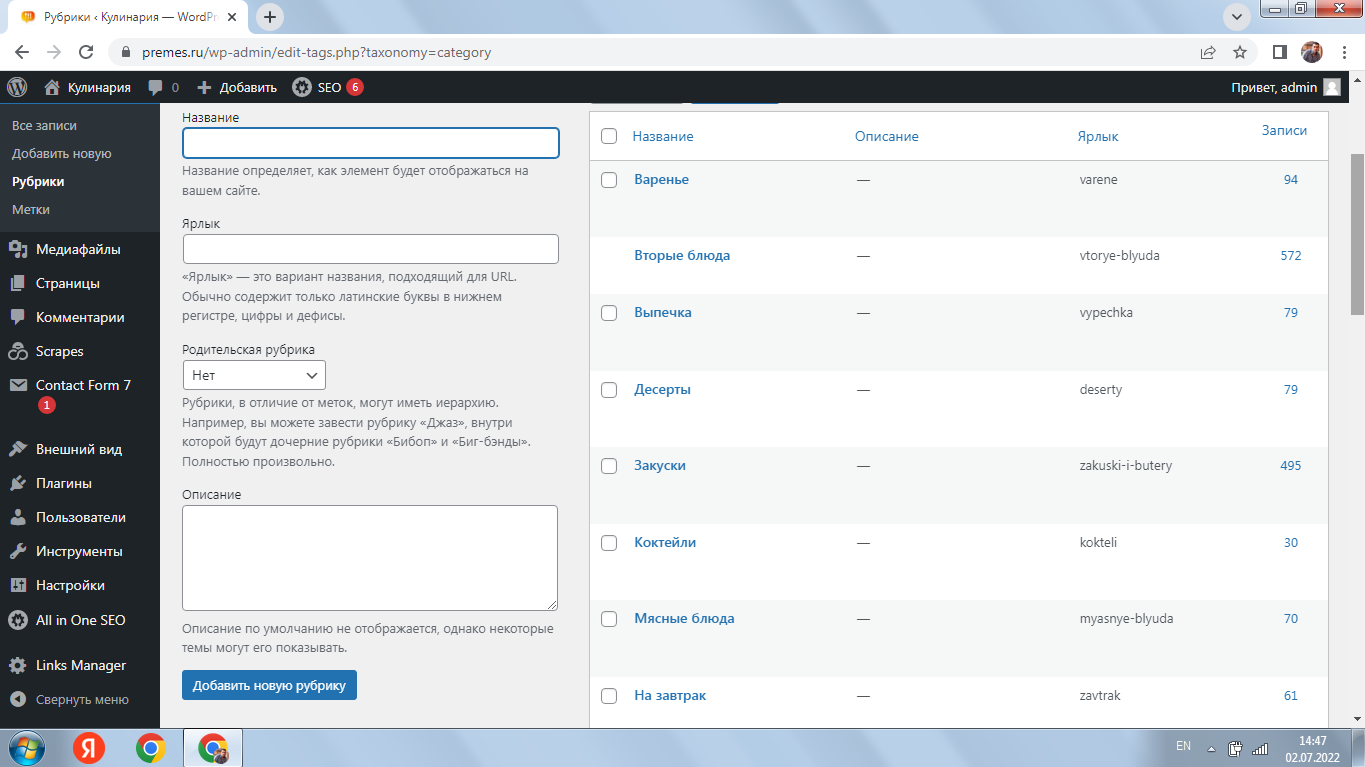Open Все записи submenu item
The width and height of the screenshot is (1365, 767).
tap(44, 125)
